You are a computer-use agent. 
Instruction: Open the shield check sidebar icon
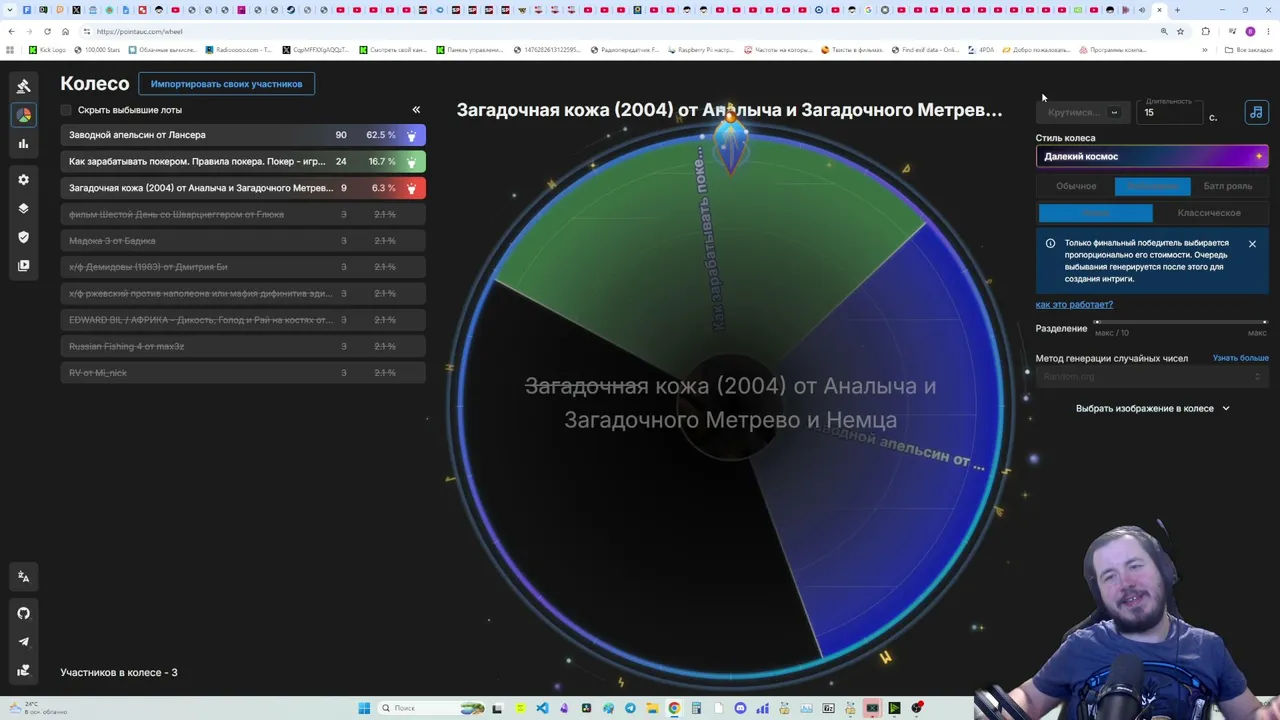pos(24,237)
